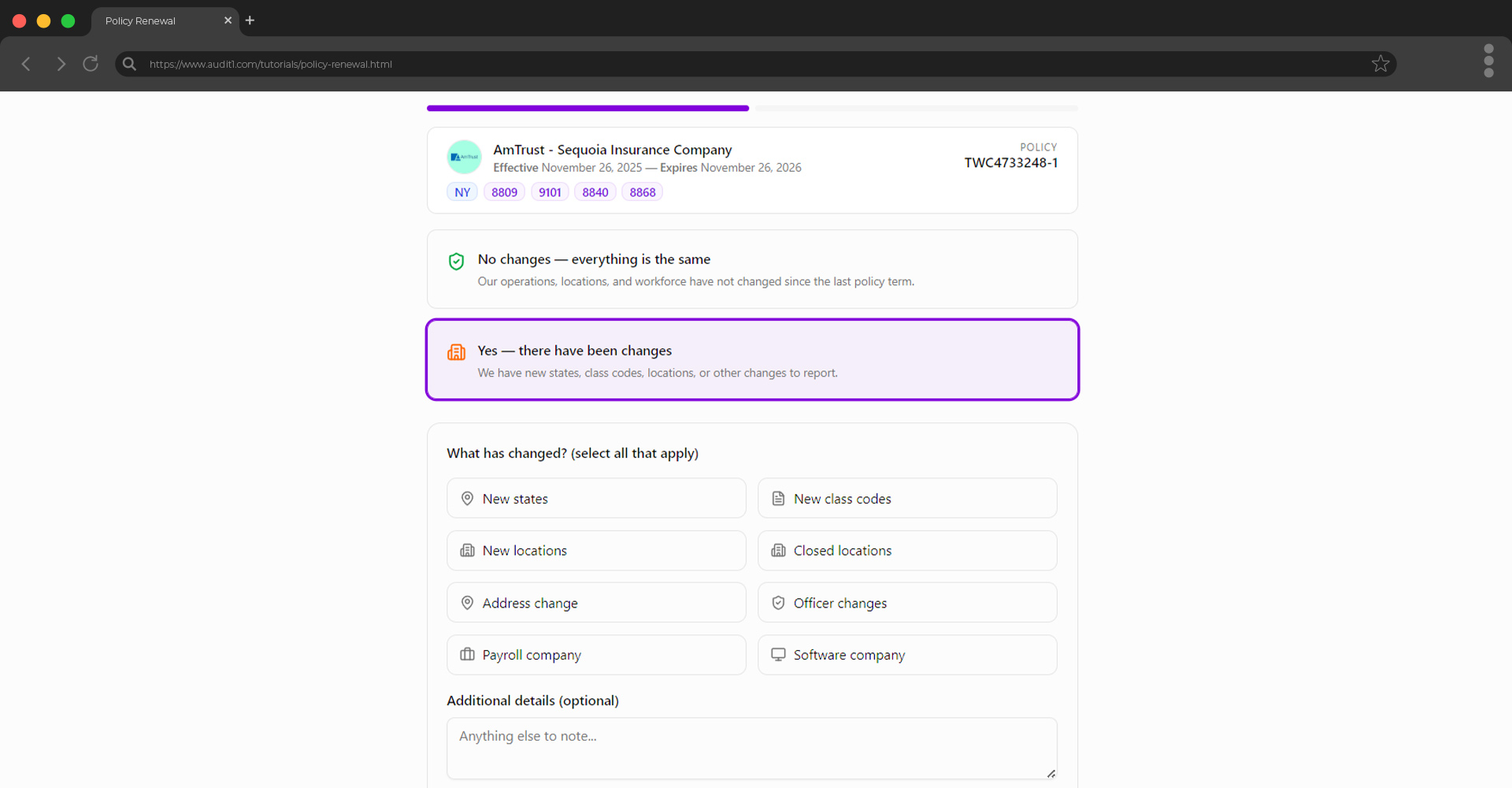Click the purple progress bar at the top

coord(587,108)
